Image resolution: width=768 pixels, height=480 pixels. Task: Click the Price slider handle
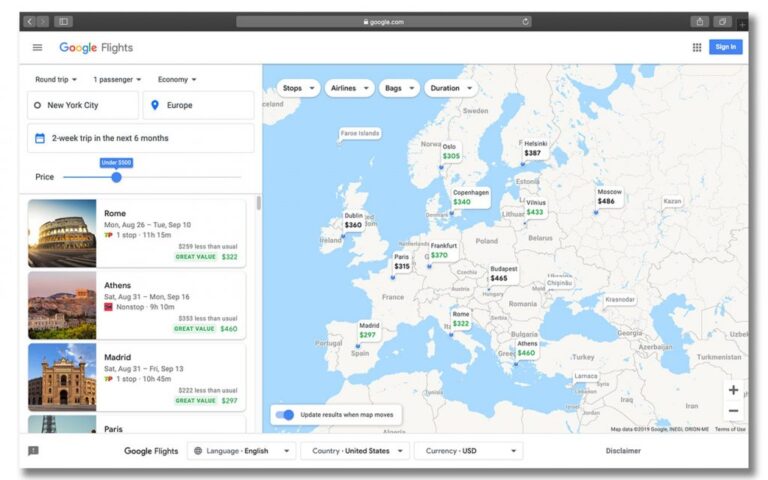coord(116,177)
